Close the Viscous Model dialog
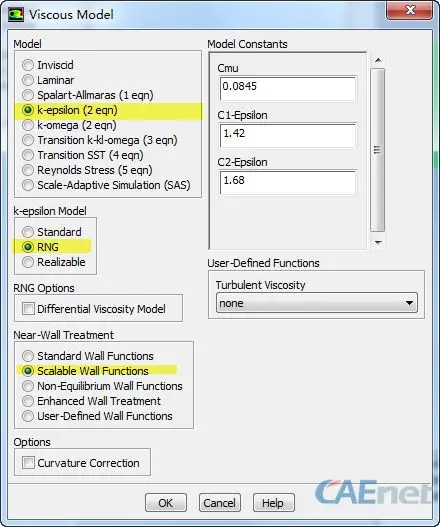The image size is (440, 527). click(409, 11)
